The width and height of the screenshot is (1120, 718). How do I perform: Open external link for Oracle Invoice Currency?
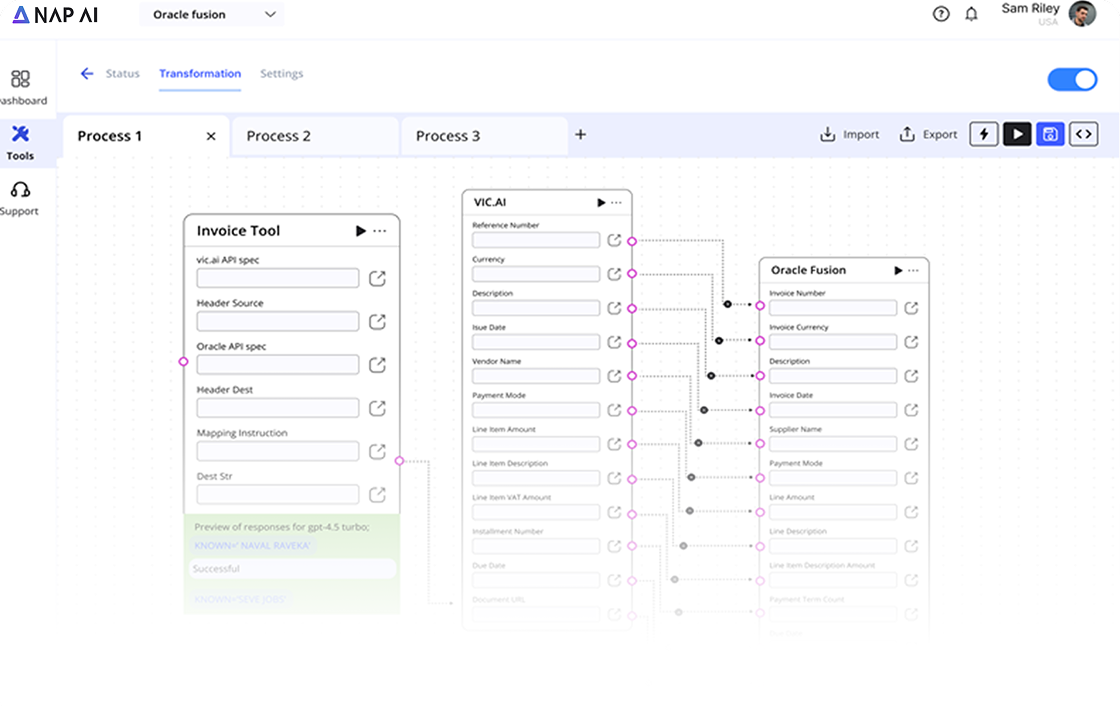tap(911, 342)
